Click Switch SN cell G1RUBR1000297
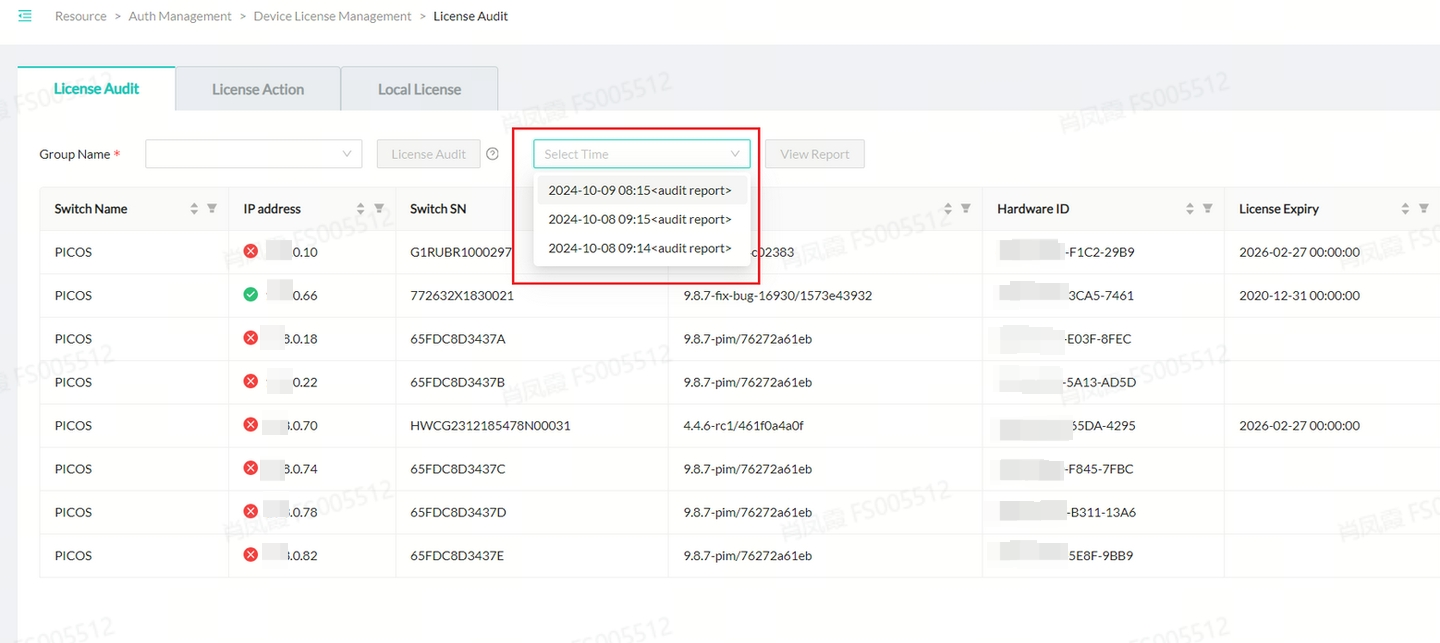The image size is (1440, 643). click(461, 252)
